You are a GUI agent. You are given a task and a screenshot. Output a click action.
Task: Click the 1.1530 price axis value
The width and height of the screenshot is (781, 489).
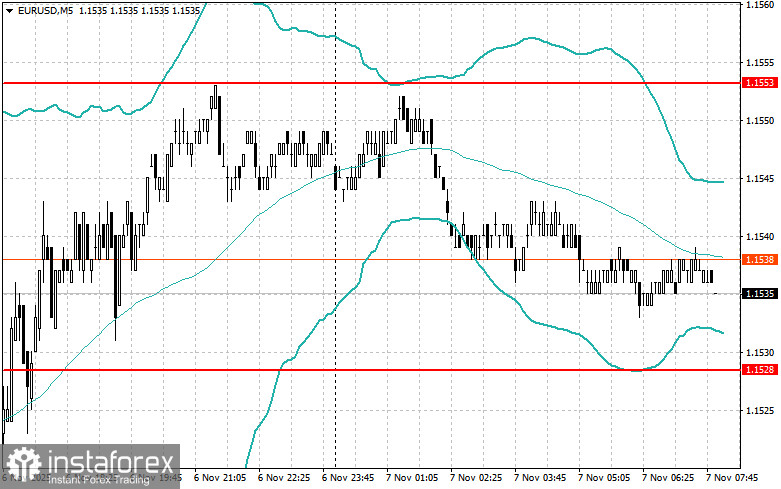[x=760, y=353]
